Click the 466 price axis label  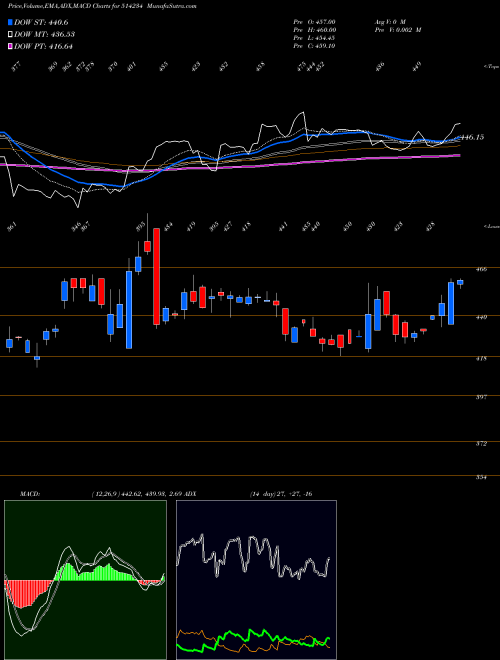[483, 269]
